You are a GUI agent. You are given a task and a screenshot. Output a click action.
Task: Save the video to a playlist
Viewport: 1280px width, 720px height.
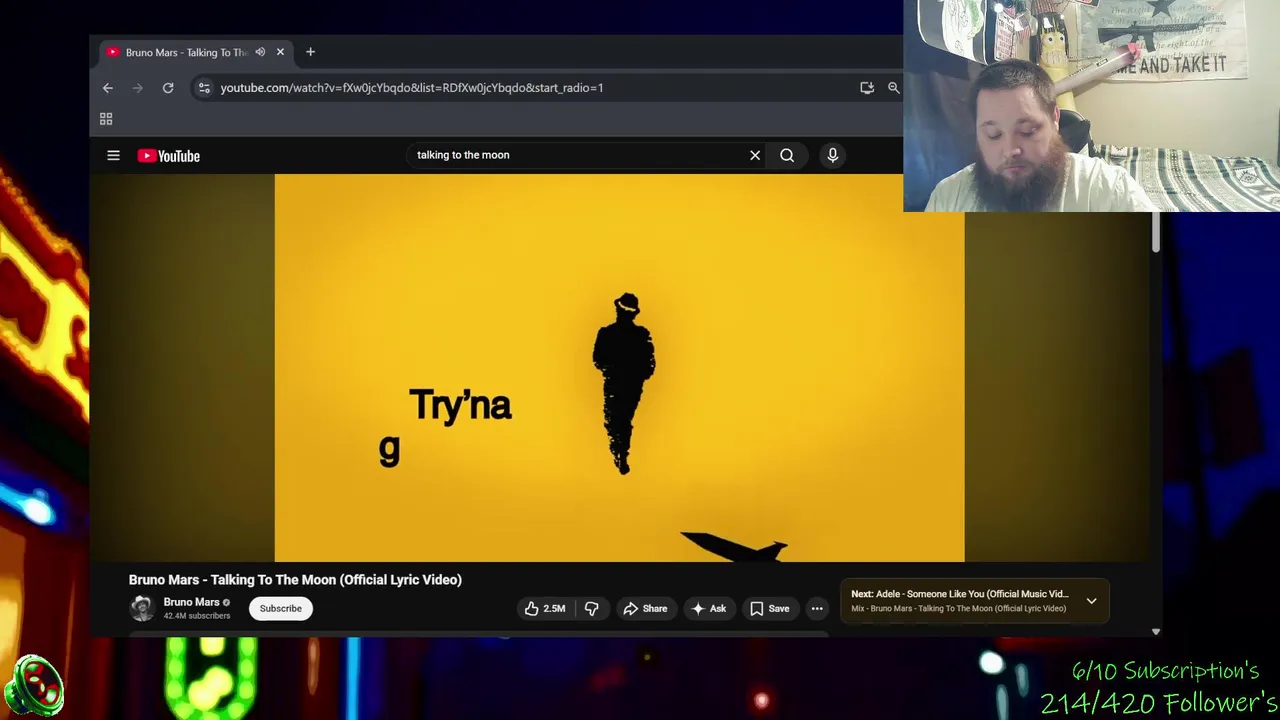(x=770, y=608)
